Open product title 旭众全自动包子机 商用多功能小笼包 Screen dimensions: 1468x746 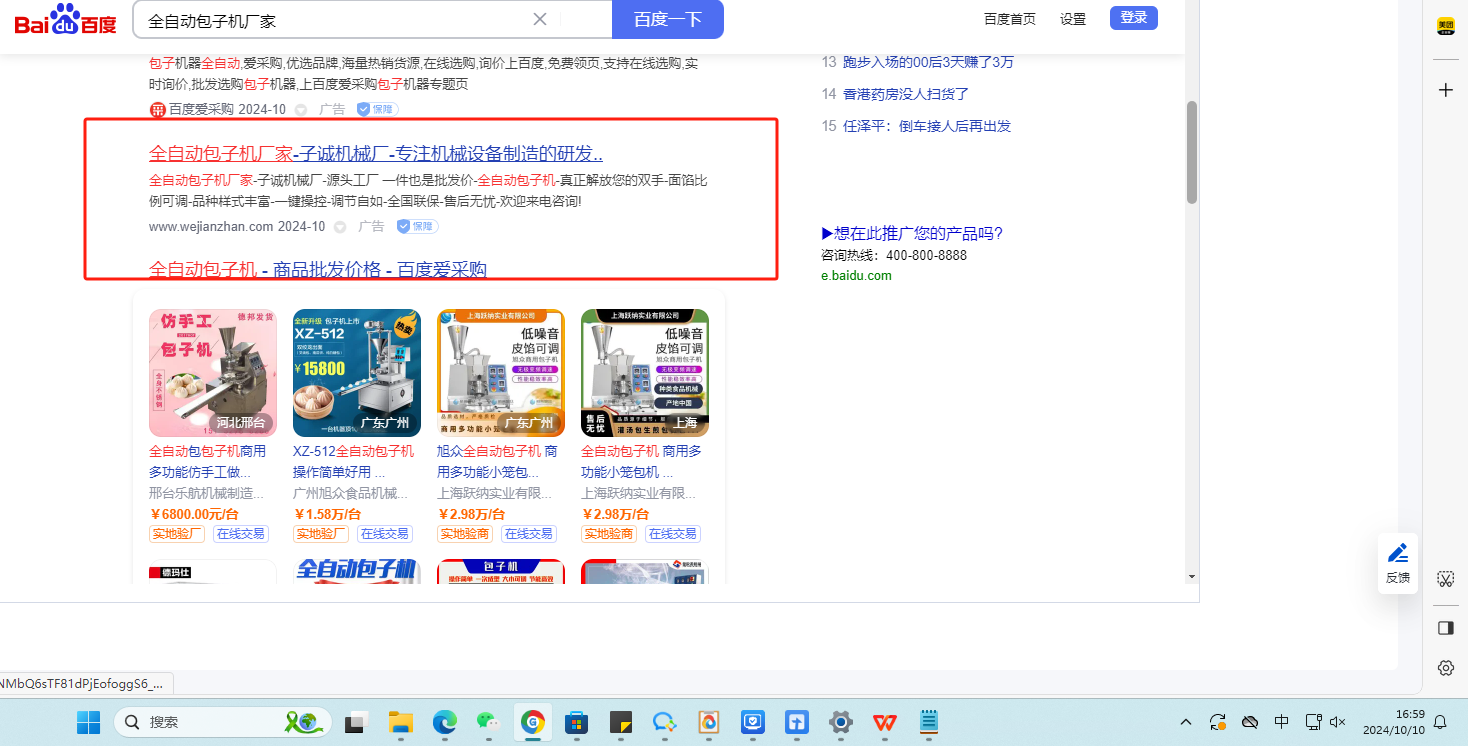click(497, 461)
